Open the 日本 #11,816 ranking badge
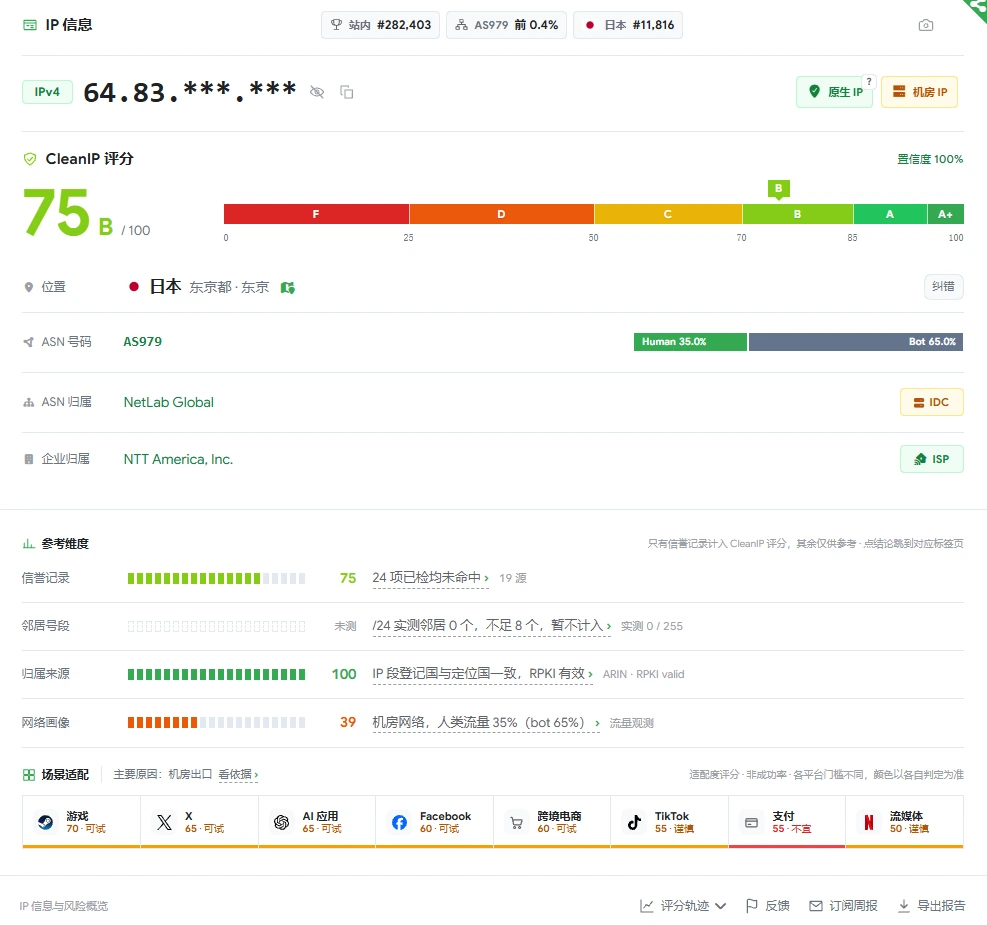 tap(628, 25)
